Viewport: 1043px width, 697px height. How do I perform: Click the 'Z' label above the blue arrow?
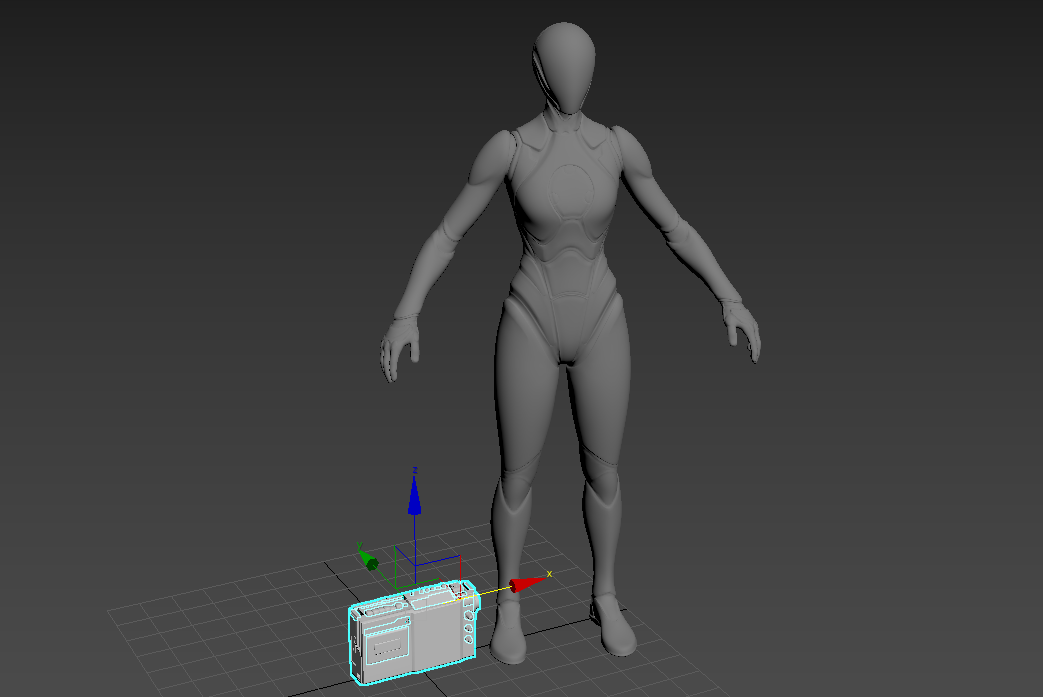tap(416, 470)
